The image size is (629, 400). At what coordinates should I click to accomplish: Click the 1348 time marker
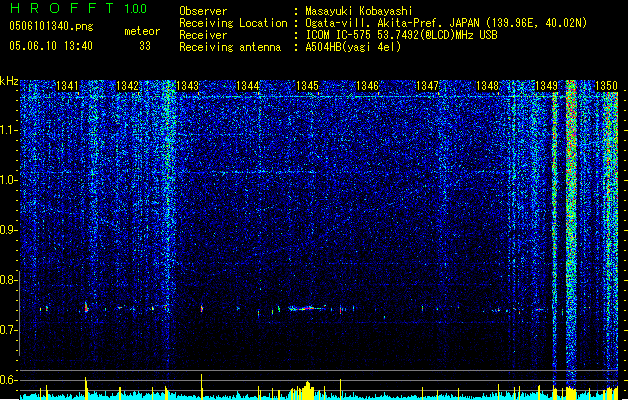(487, 86)
